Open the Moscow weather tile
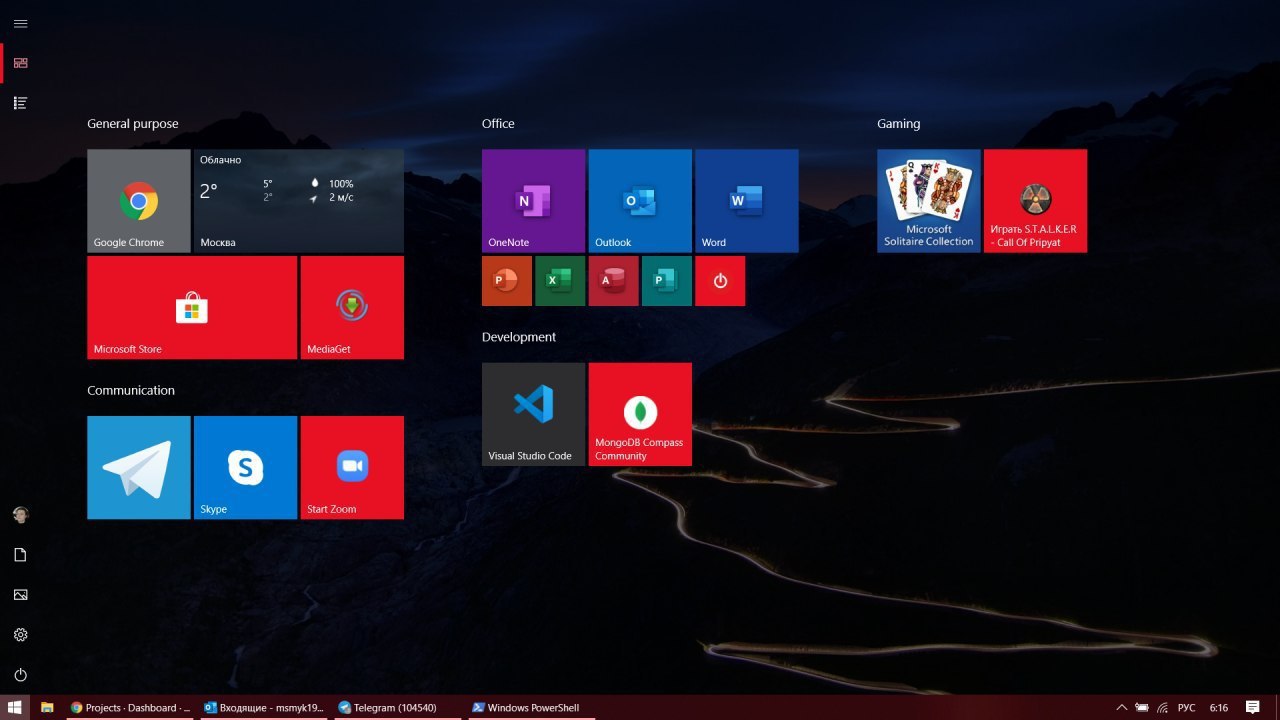Image resolution: width=1280 pixels, height=720 pixels. (299, 201)
